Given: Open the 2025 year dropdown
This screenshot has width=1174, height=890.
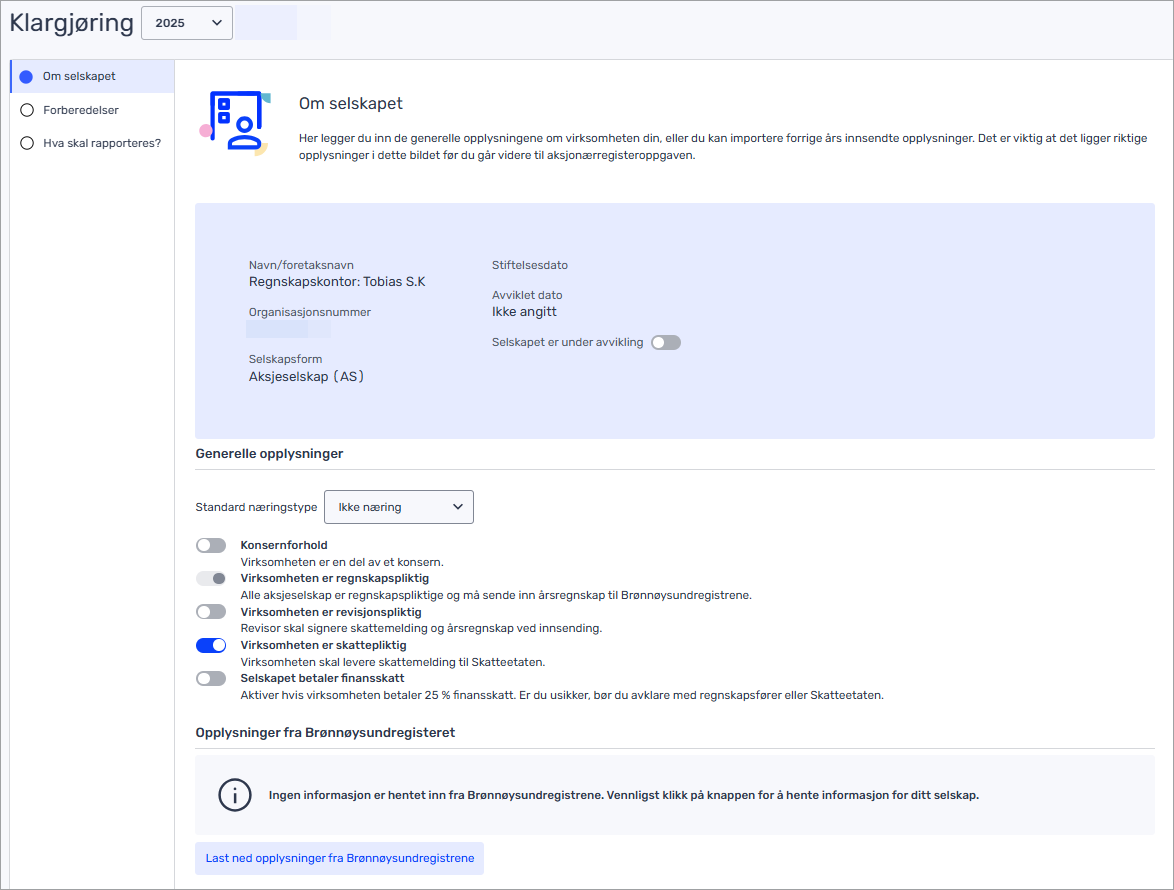Looking at the screenshot, I should pos(187,23).
